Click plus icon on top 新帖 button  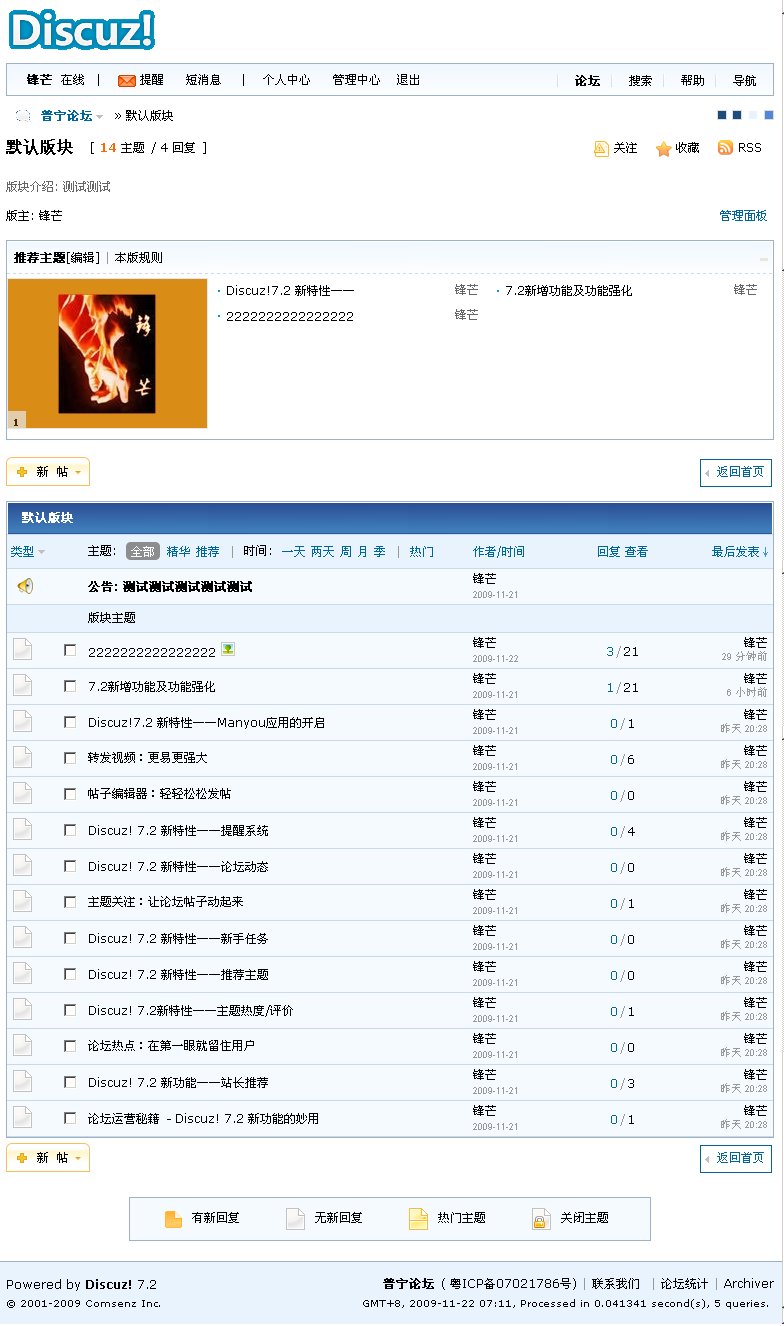(x=22, y=472)
